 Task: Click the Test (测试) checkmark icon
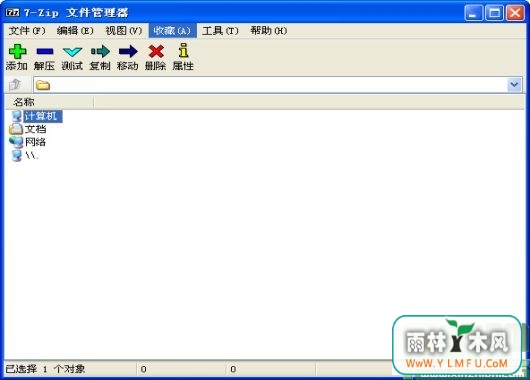click(72, 52)
